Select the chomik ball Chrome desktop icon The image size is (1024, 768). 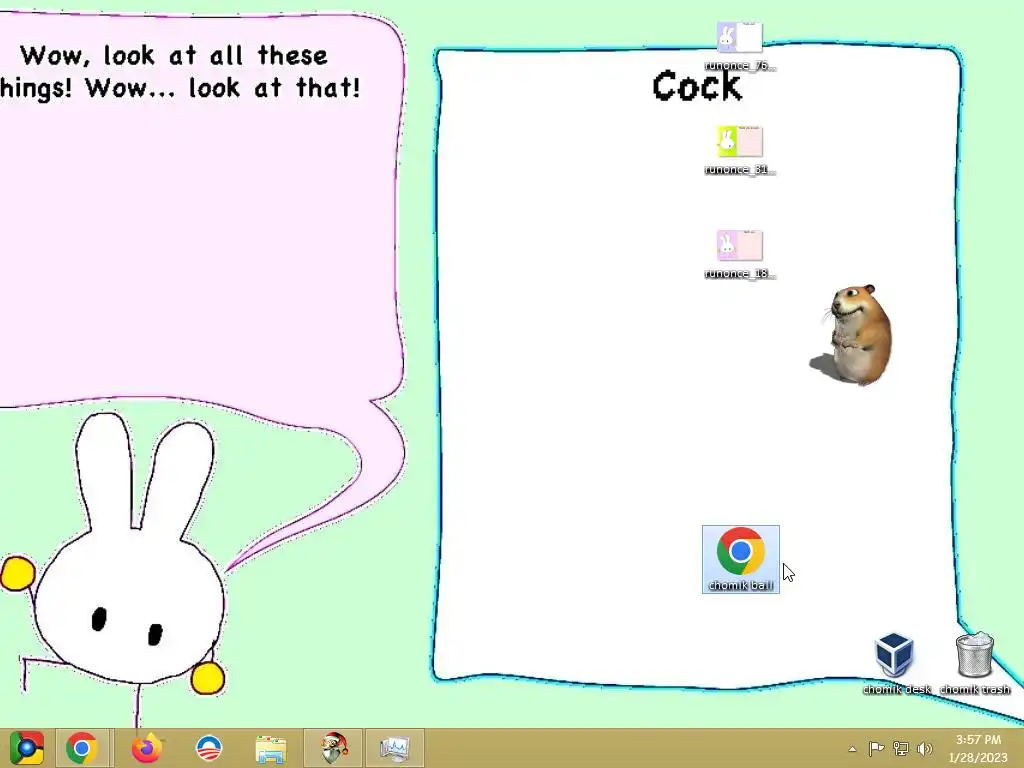coord(741,560)
